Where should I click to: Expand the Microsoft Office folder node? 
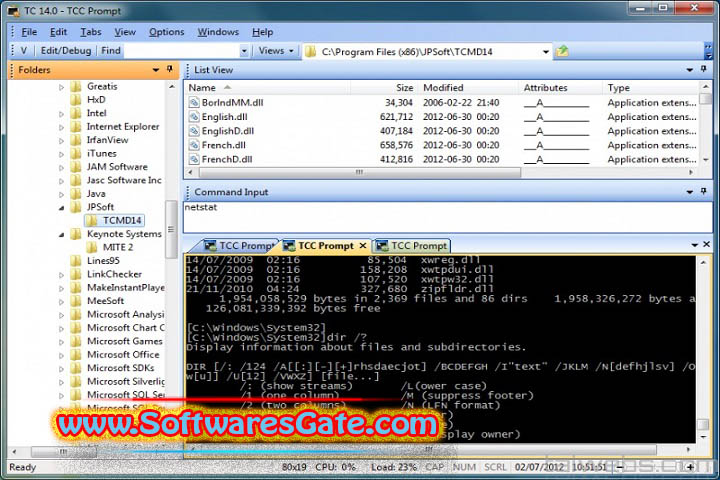pyautogui.click(x=61, y=356)
